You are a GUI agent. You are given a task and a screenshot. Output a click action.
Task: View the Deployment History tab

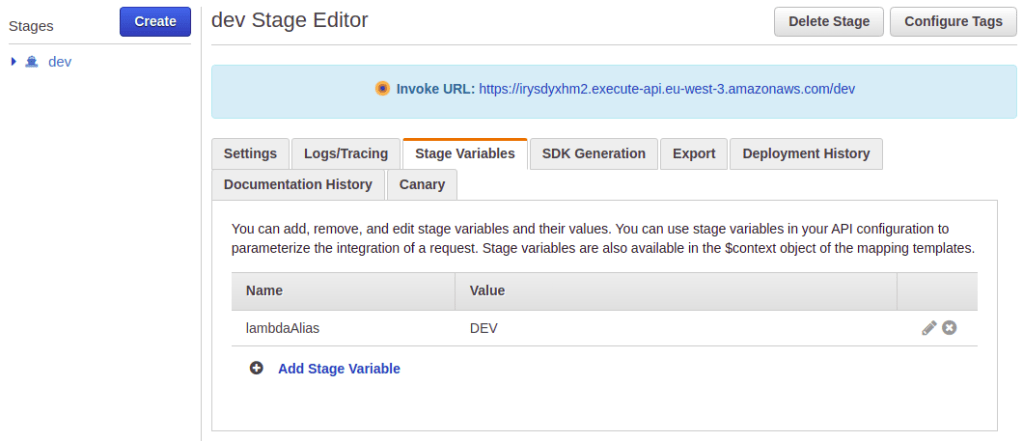[x=806, y=153]
